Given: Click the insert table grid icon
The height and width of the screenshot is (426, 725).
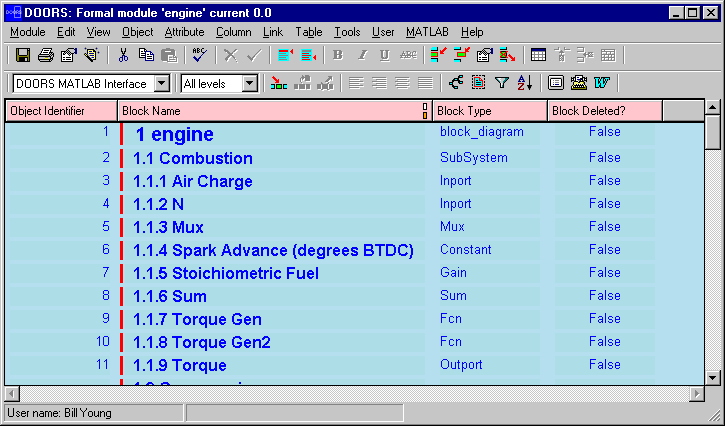Looking at the screenshot, I should [538, 56].
